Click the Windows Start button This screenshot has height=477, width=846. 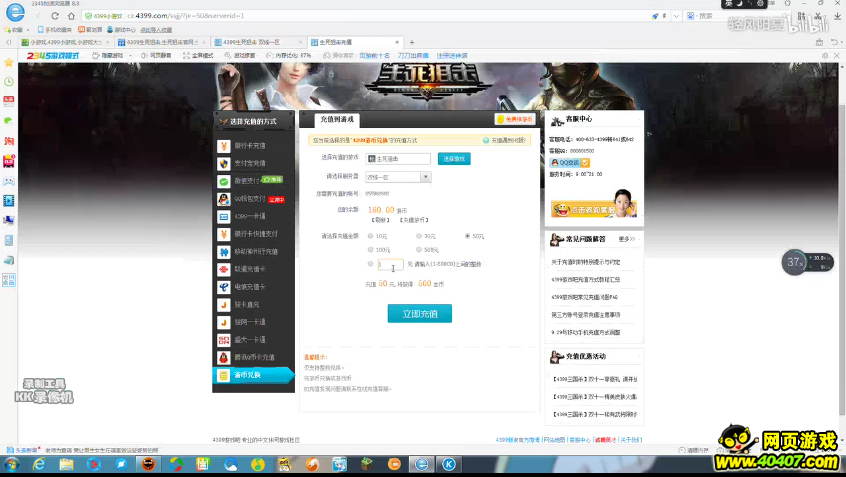11,464
